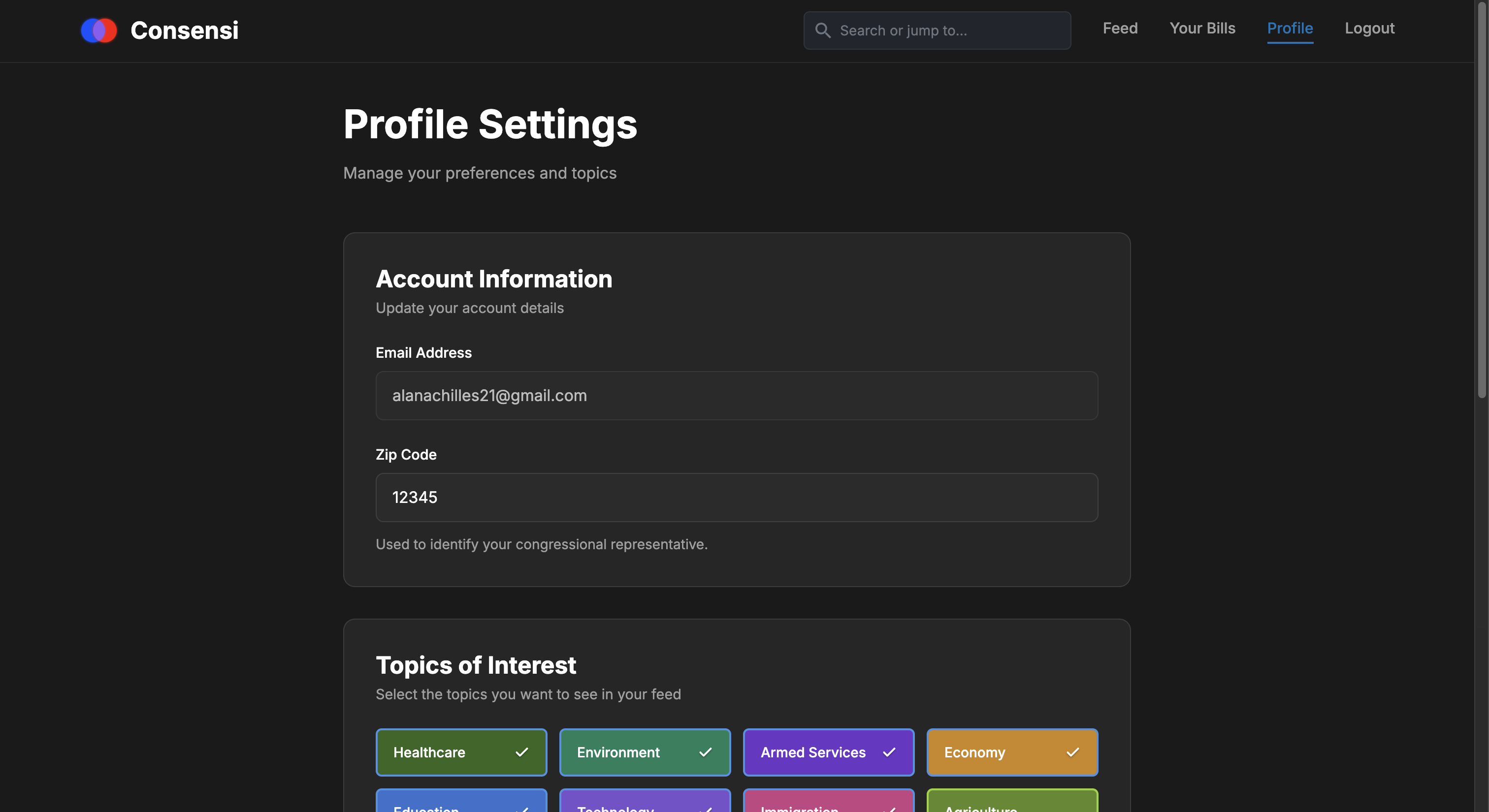Click the Healthcare checkmark icon
The height and width of the screenshot is (812, 1489).
(x=521, y=752)
